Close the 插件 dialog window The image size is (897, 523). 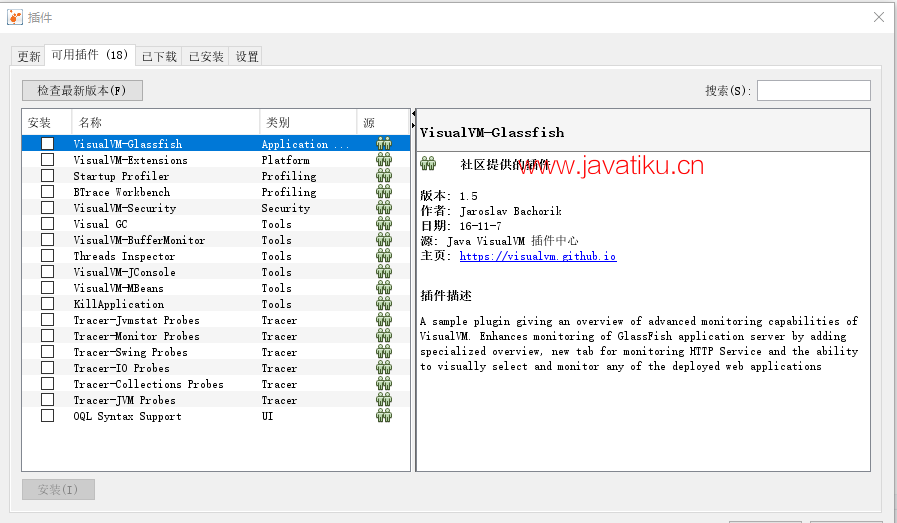(879, 17)
